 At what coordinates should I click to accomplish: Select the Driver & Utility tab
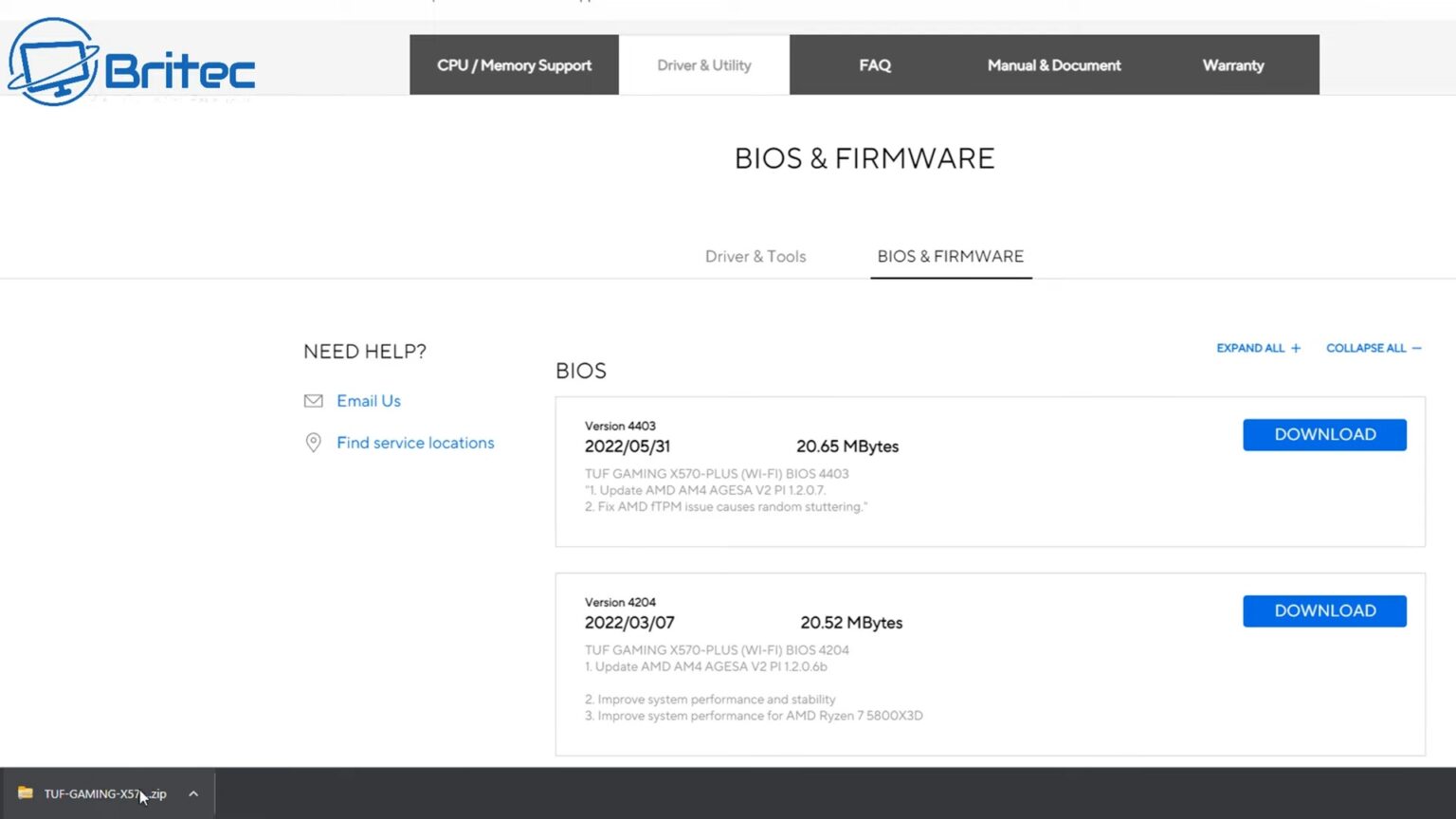coord(703,65)
